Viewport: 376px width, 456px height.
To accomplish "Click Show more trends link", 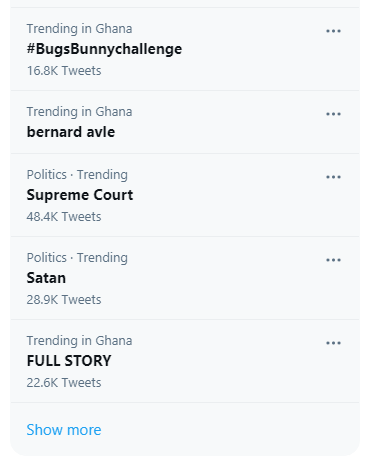I will pyautogui.click(x=64, y=430).
